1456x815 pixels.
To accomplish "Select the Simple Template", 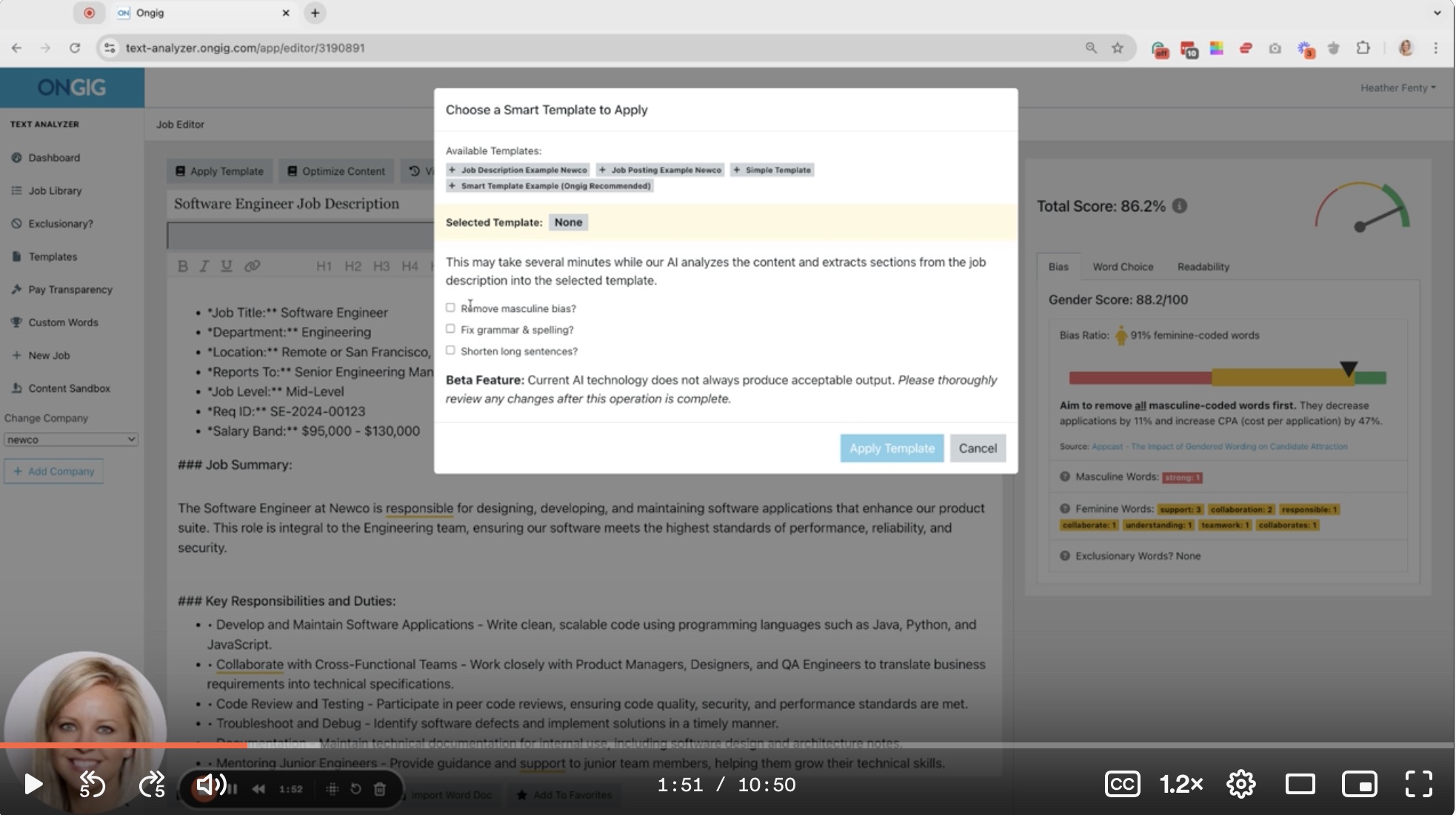I will pos(772,170).
